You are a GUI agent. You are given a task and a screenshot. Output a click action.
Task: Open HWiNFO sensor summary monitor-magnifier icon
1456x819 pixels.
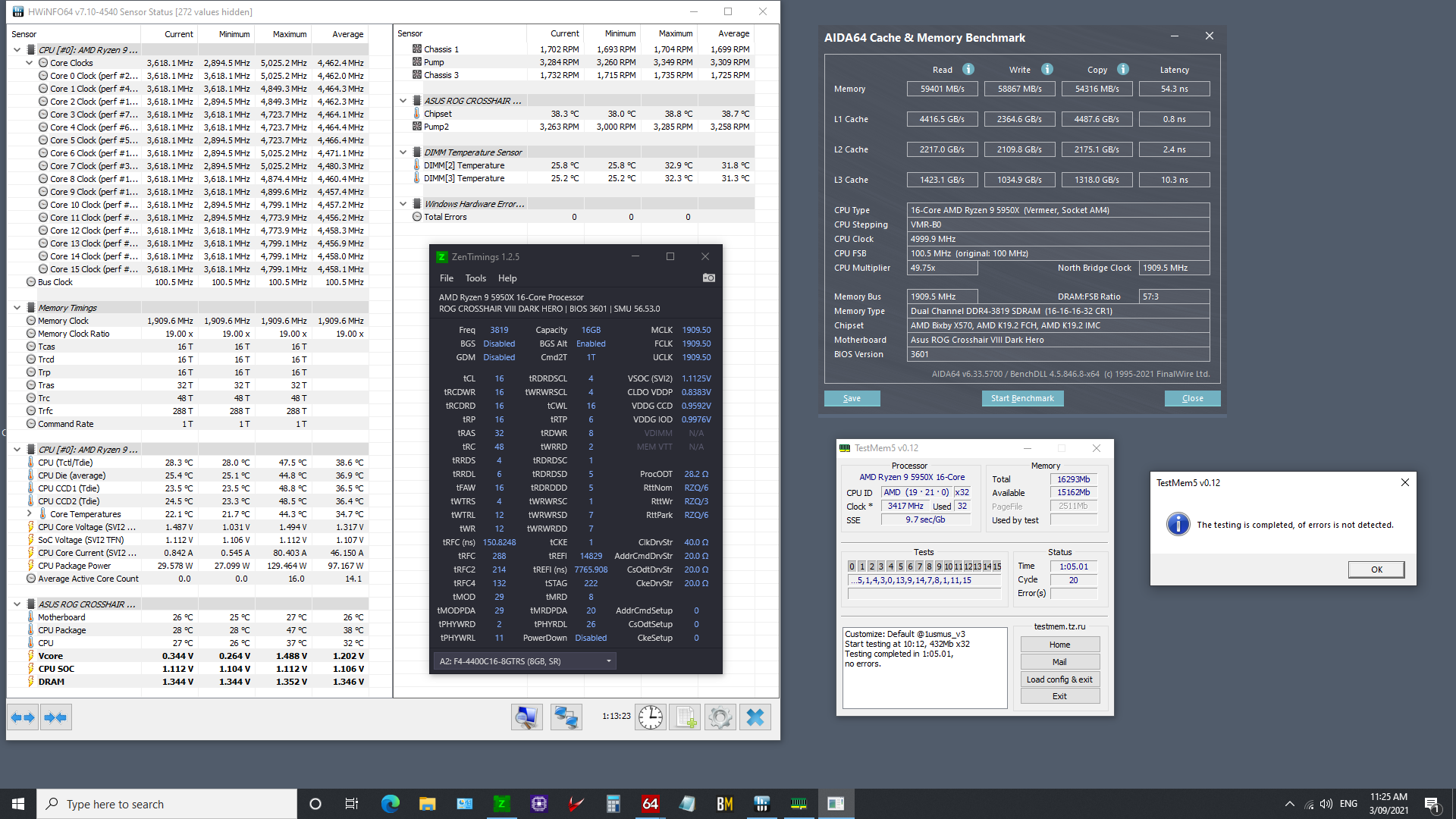coord(526,717)
